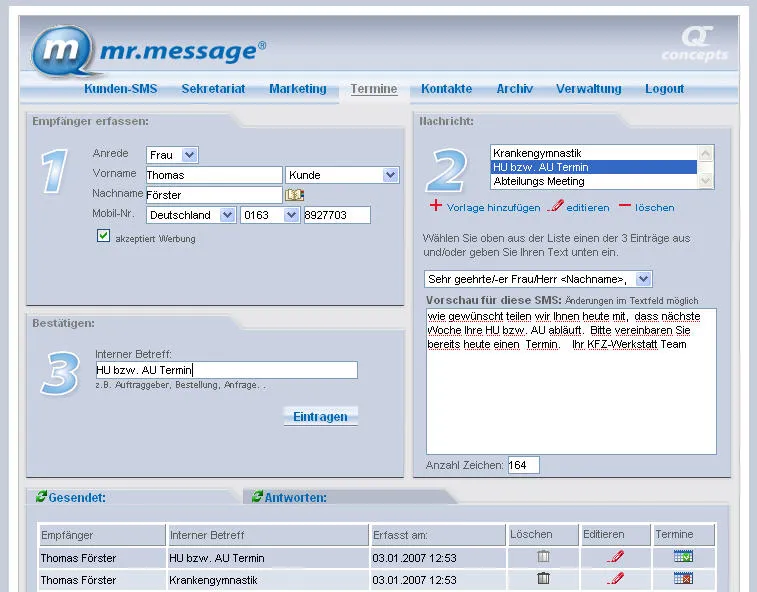
Task: Open the Anrede dropdown showing Frau
Action: click(172, 155)
